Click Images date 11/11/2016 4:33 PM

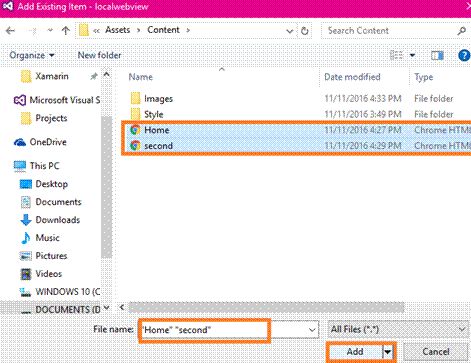(363, 99)
